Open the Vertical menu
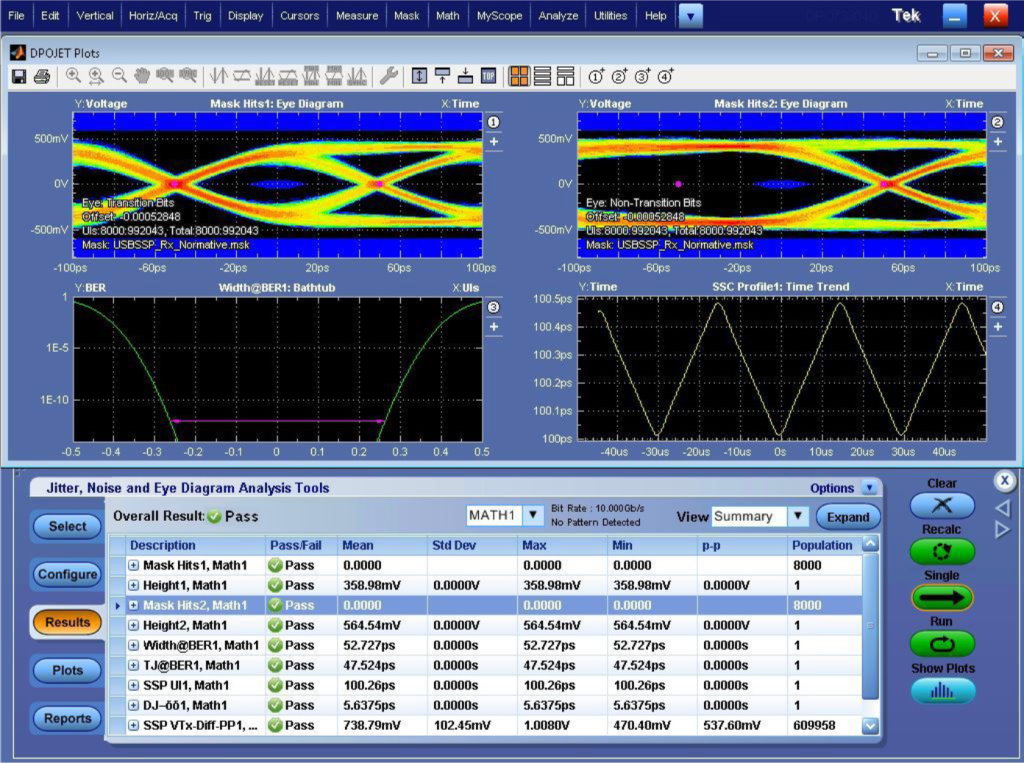Screen dimensions: 1024x763 pyautogui.click(x=95, y=16)
